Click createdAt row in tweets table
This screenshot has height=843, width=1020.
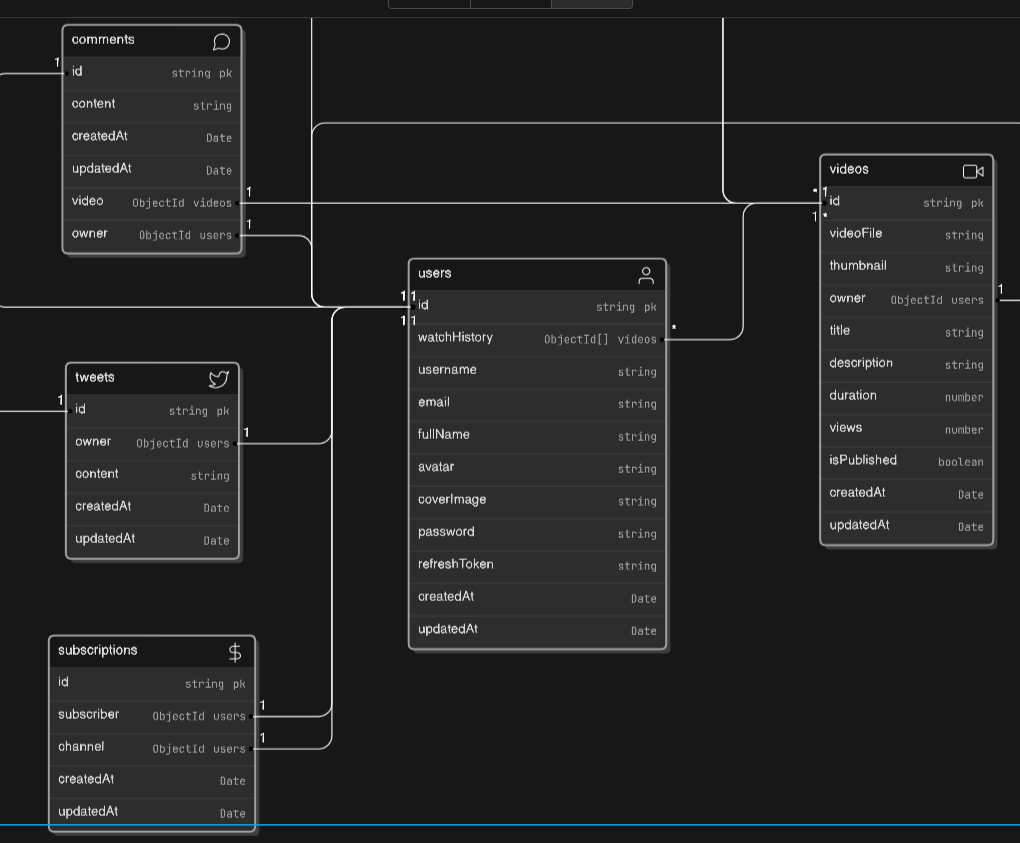click(x=153, y=508)
